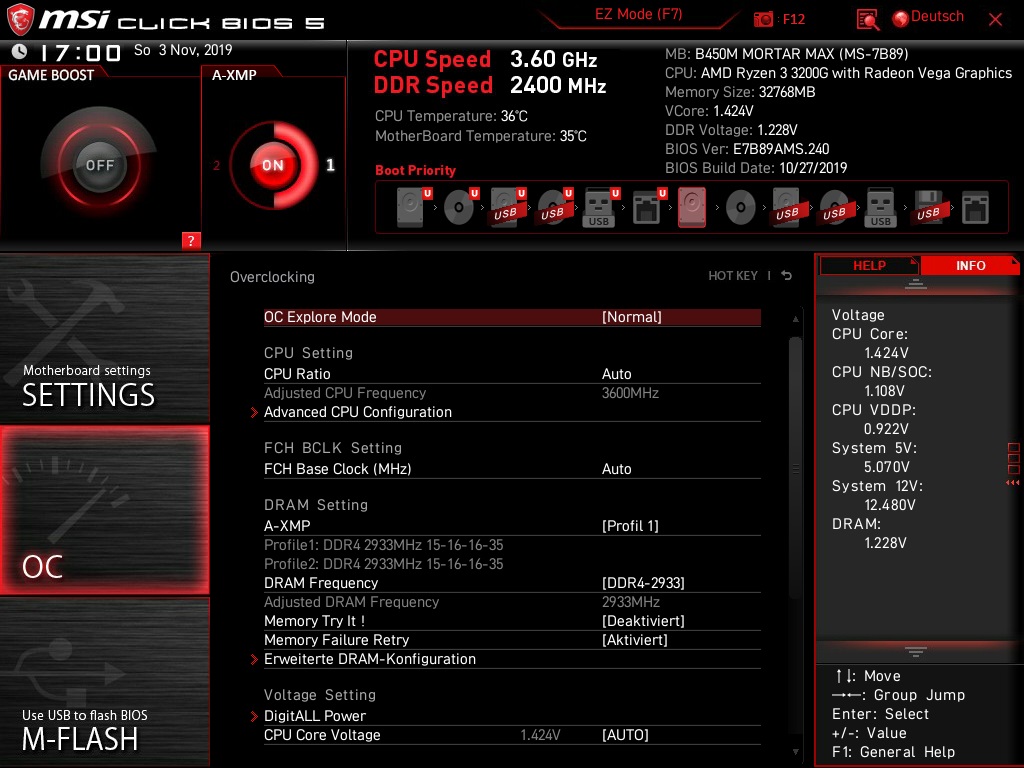Click the Profile1: DDR4 2933MHz 15-16-16-35 row
1024x768 pixels.
[x=383, y=545]
